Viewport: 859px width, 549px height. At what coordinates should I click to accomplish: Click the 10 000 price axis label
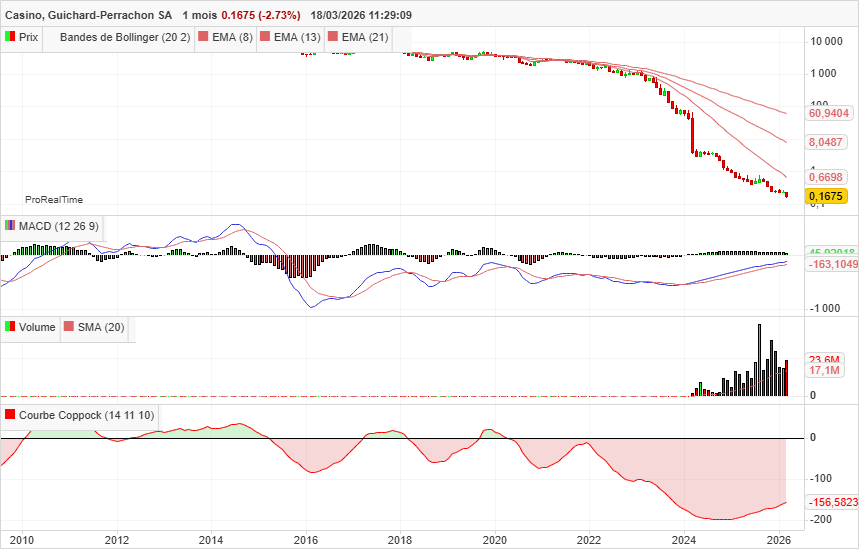(826, 42)
